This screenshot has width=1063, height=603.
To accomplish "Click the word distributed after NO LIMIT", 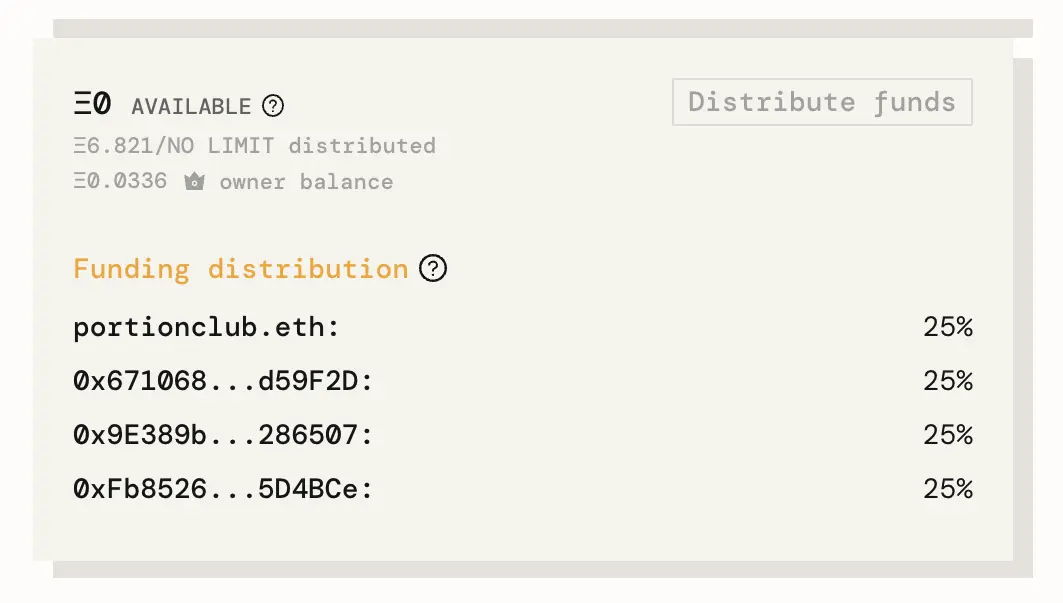I will pos(362,146).
